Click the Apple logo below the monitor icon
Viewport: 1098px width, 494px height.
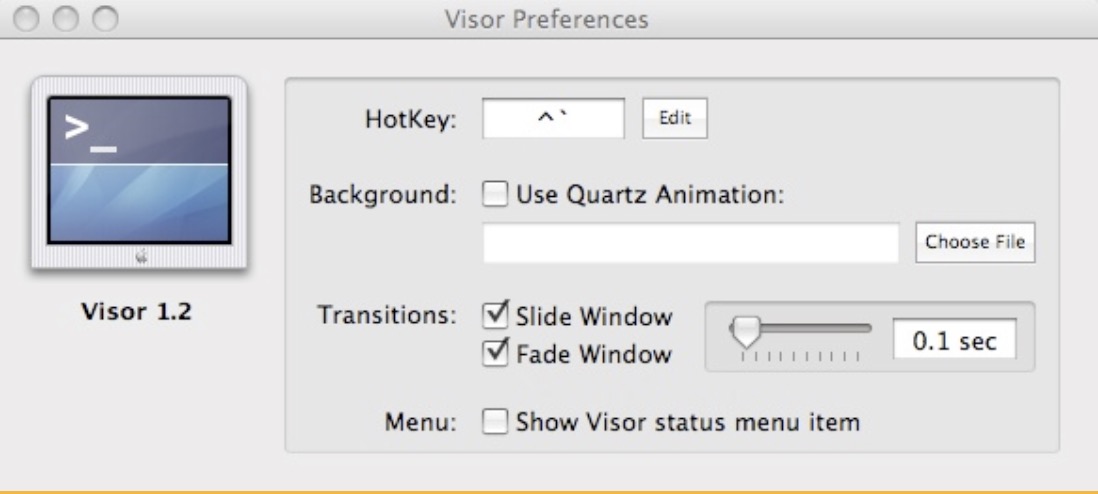point(141,257)
